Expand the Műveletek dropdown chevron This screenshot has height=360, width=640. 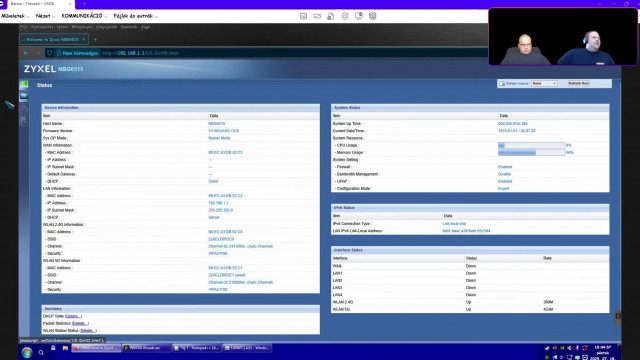[x=28, y=17]
